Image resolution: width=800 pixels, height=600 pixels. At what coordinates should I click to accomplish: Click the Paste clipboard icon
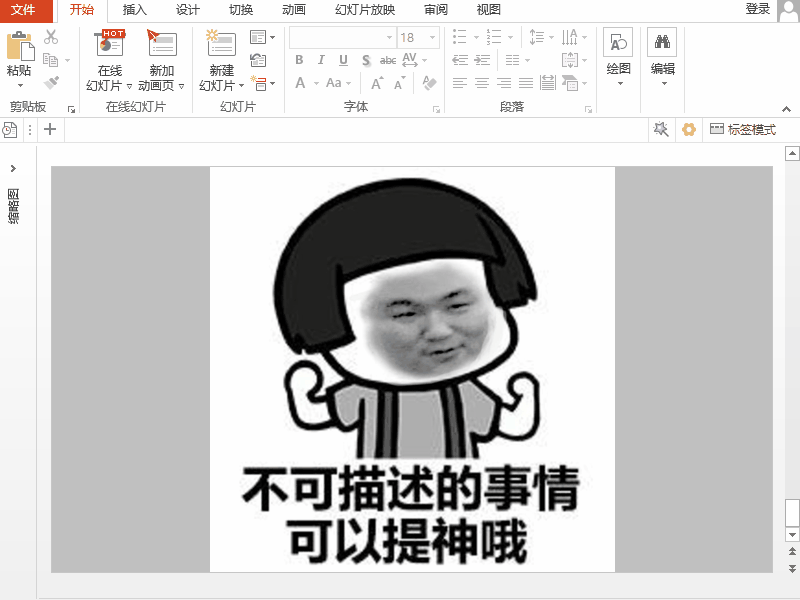[20, 46]
